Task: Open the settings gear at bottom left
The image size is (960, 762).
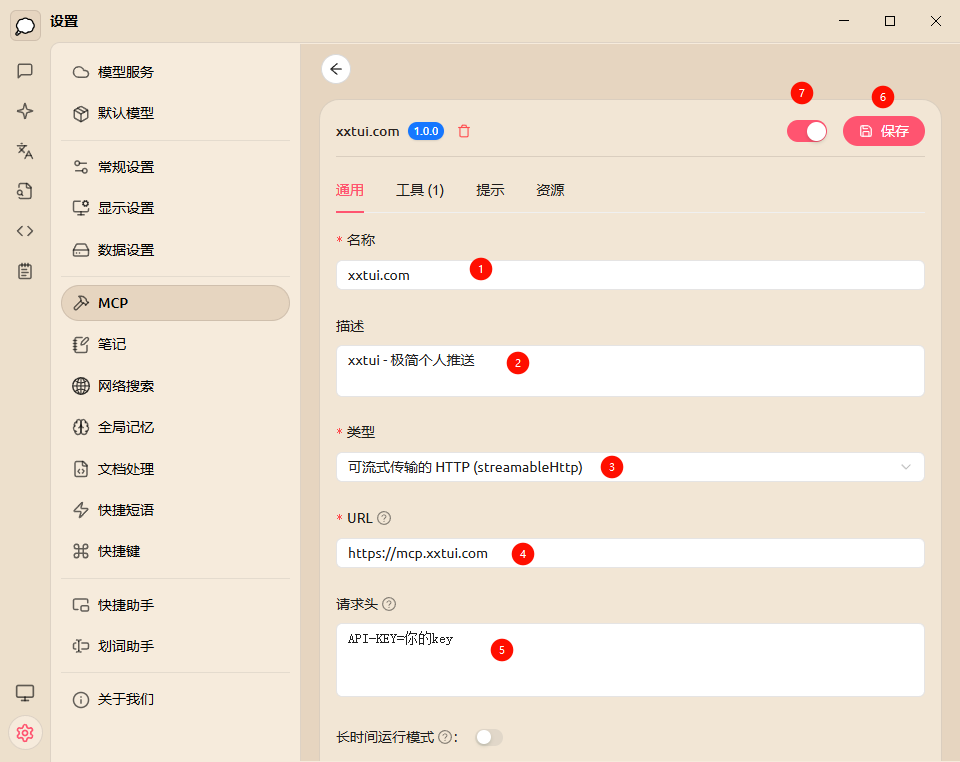Action: tap(25, 732)
